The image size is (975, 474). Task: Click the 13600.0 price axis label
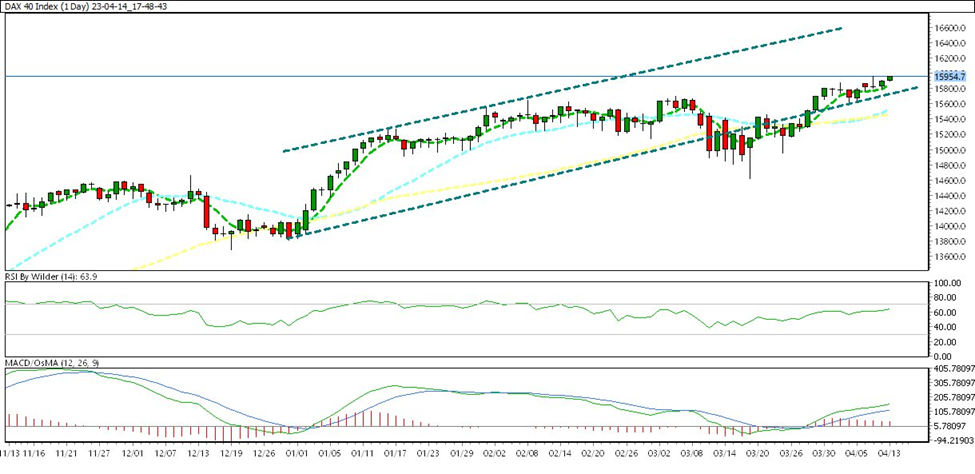(951, 258)
